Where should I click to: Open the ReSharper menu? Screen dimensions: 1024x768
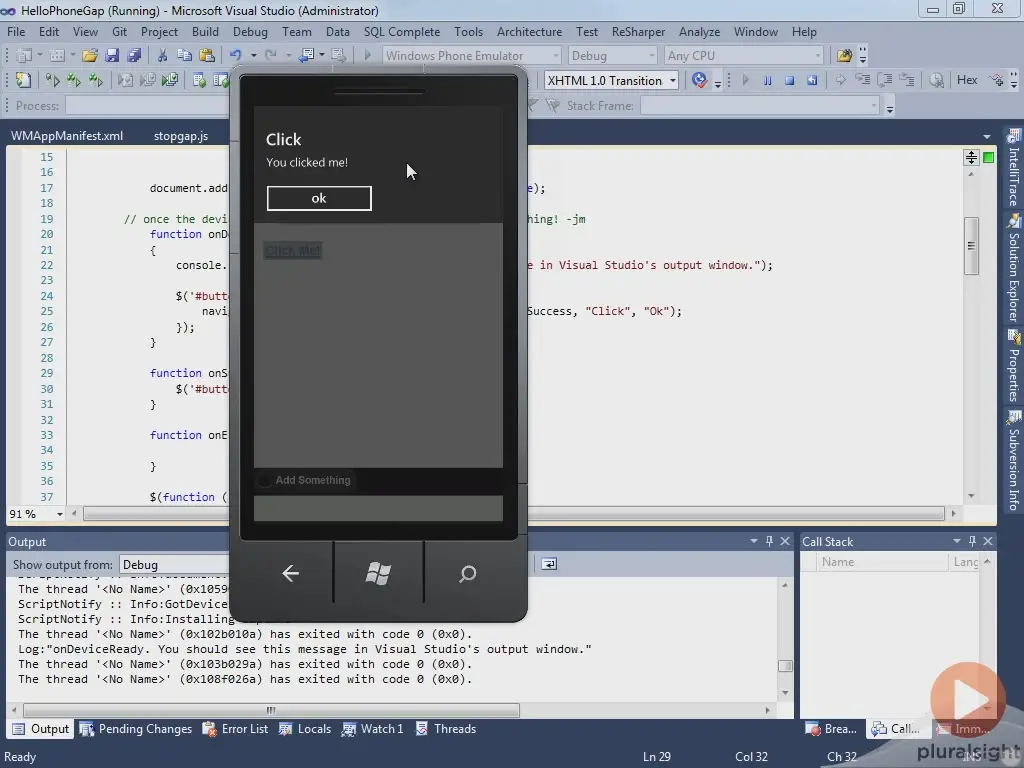[x=638, y=31]
